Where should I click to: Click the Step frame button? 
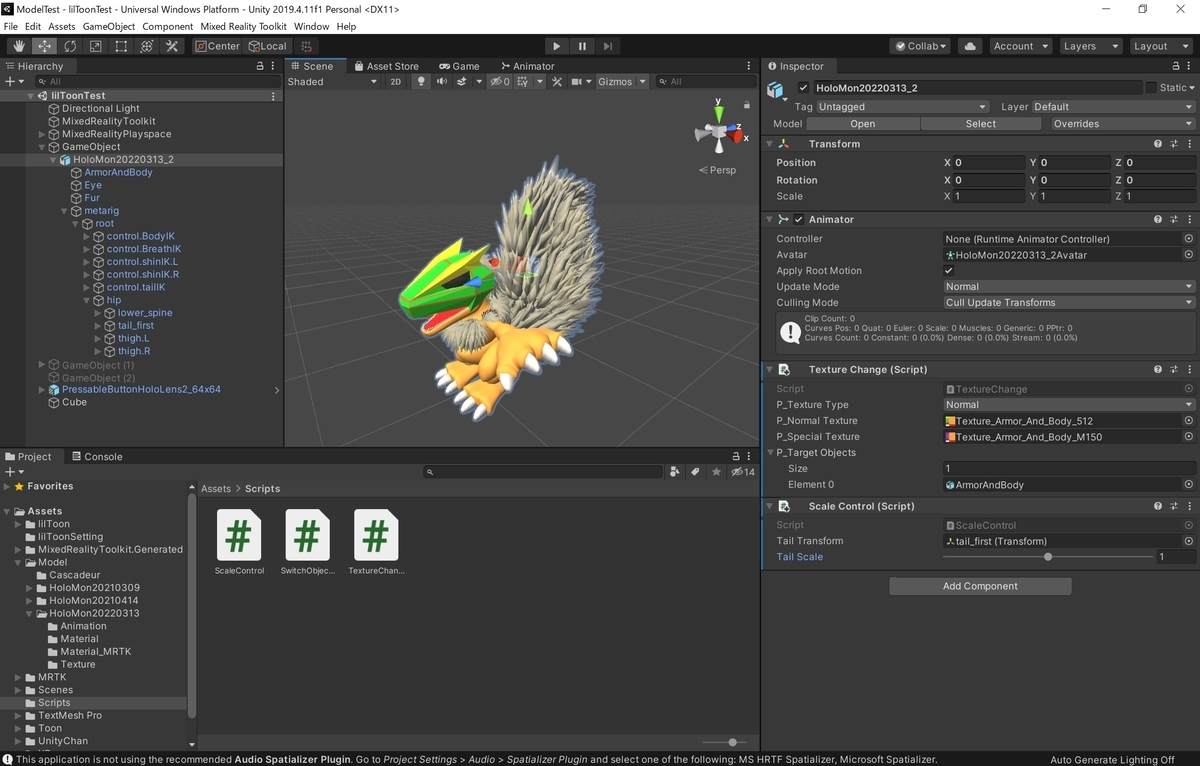coord(608,46)
